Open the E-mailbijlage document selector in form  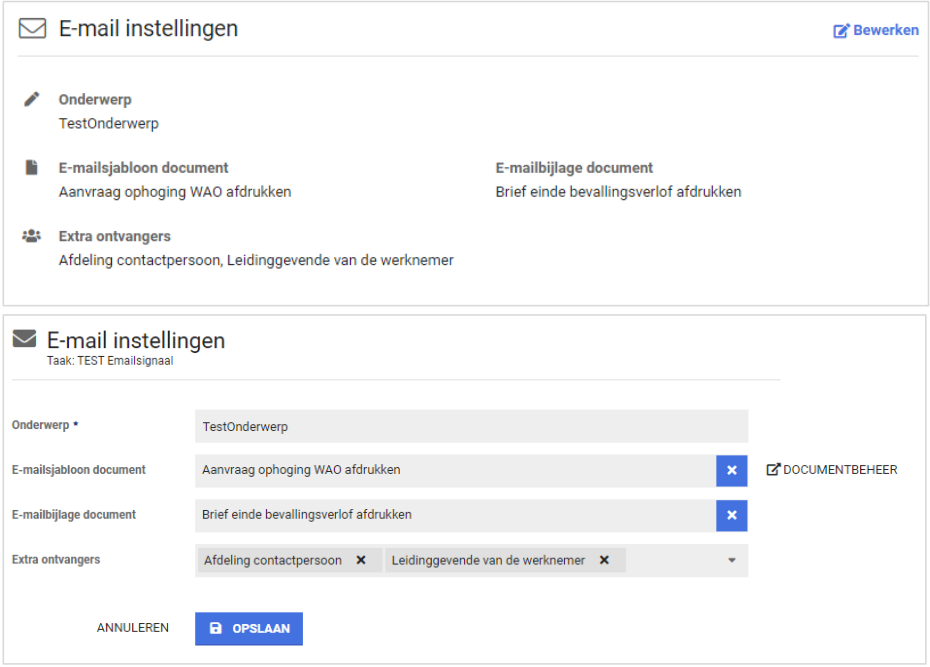coord(455,515)
